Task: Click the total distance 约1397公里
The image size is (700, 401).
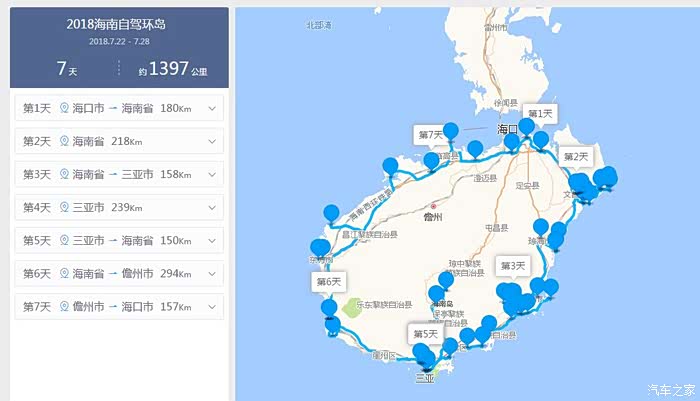Action: click(x=173, y=69)
